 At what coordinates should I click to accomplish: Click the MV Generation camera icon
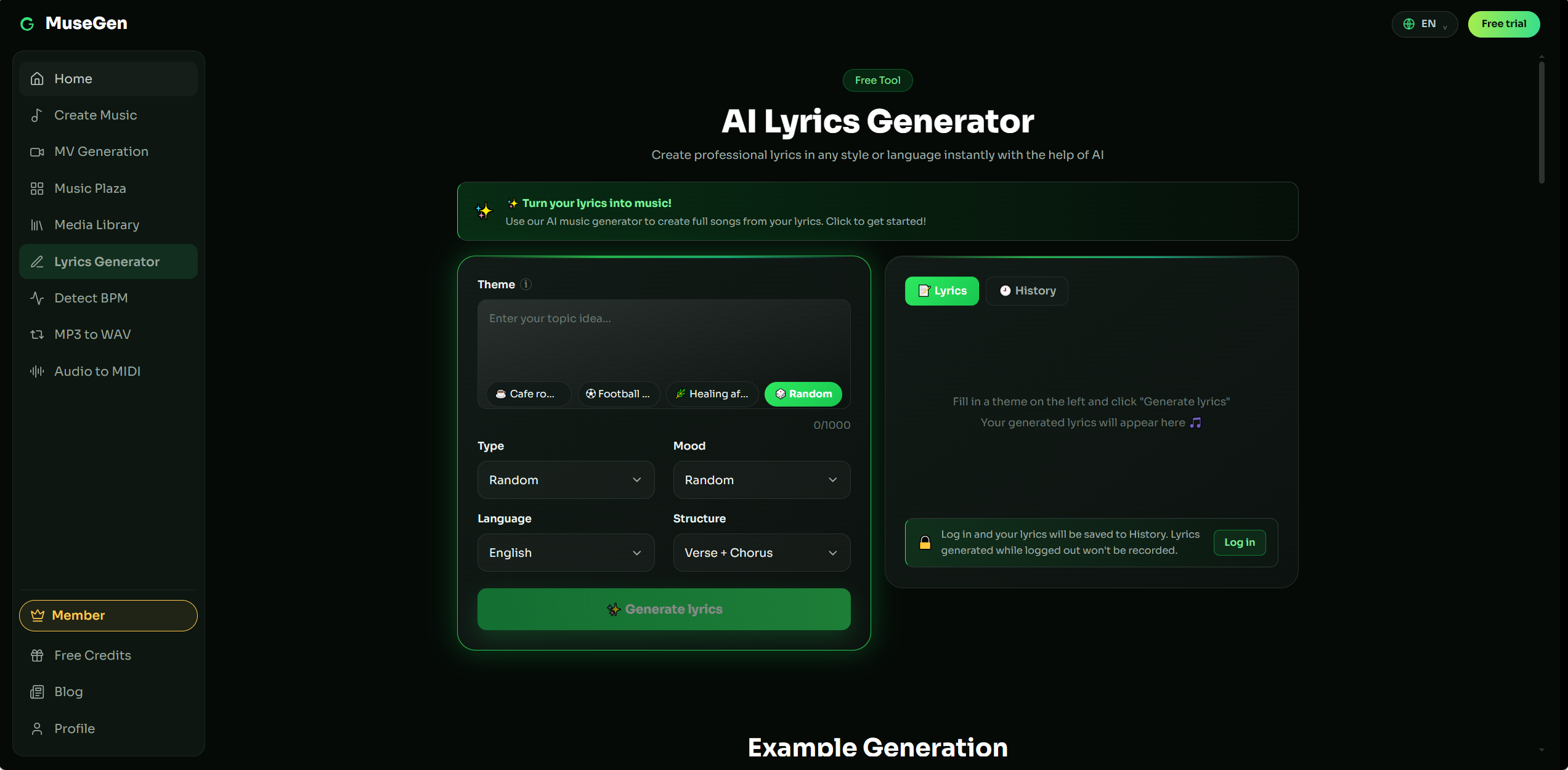click(37, 152)
